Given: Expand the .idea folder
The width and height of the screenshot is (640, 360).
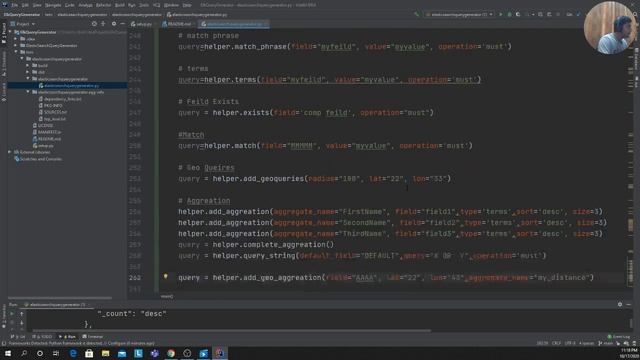Looking at the screenshot, I should 16,39.
